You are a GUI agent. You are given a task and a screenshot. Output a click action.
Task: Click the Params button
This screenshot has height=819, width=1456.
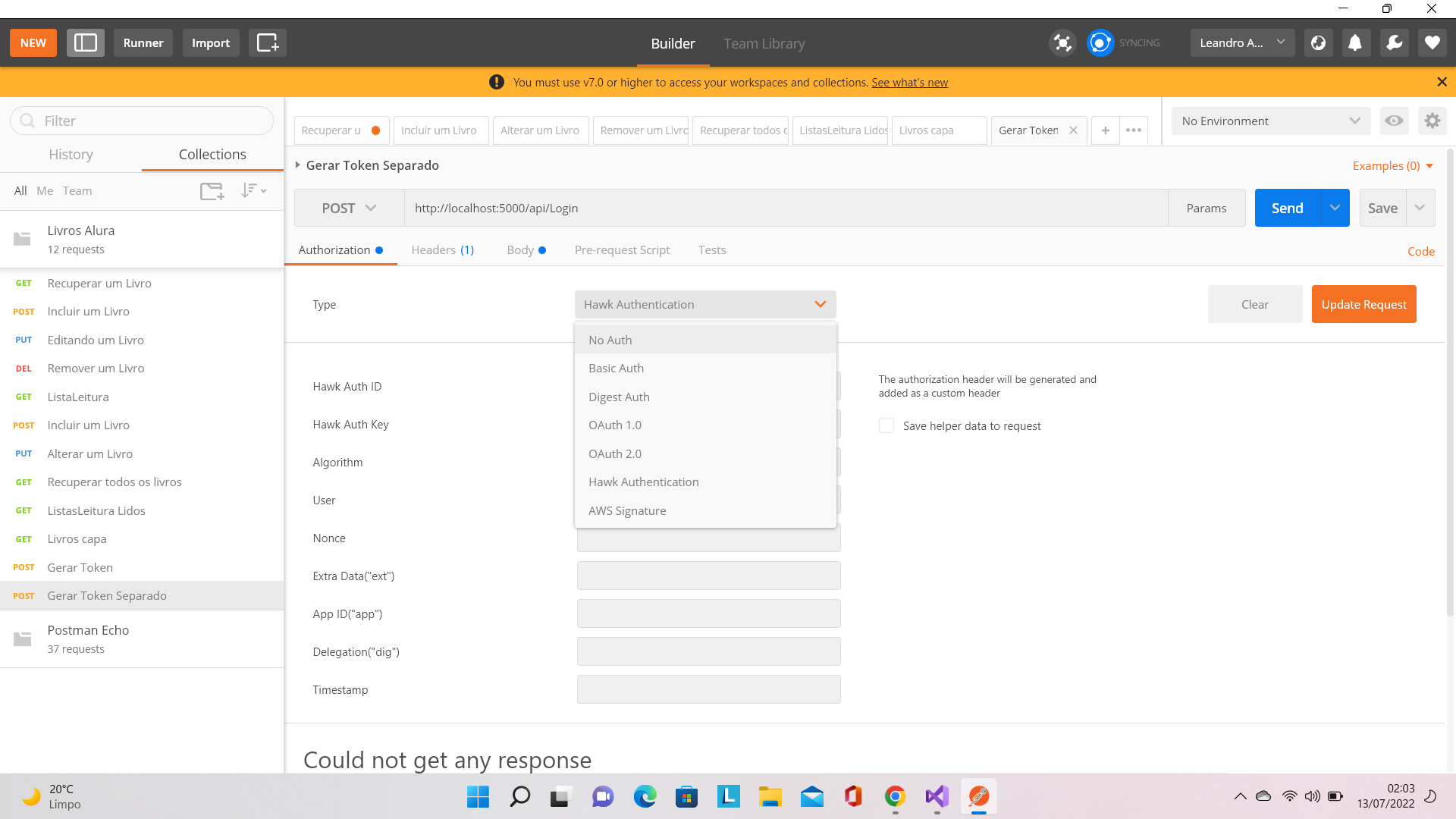click(1206, 208)
